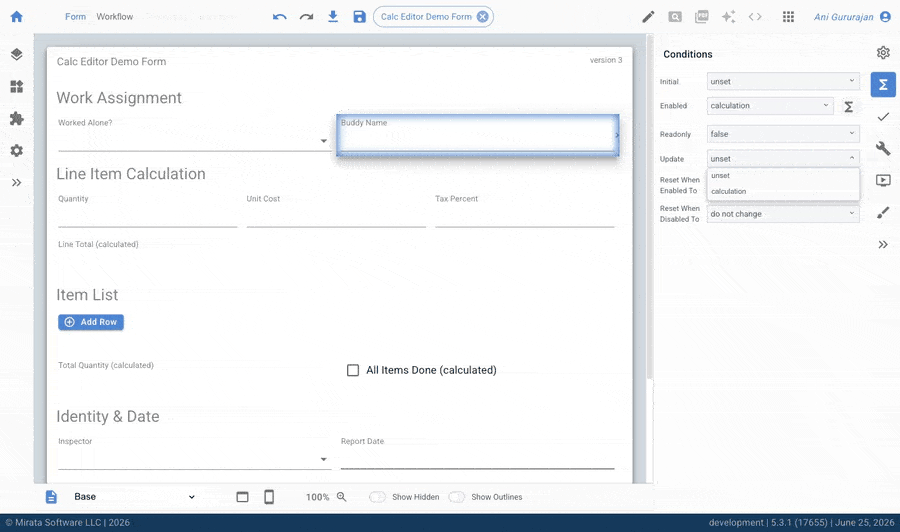Click the 100% zoom value
This screenshot has width=900, height=532.
click(x=317, y=497)
